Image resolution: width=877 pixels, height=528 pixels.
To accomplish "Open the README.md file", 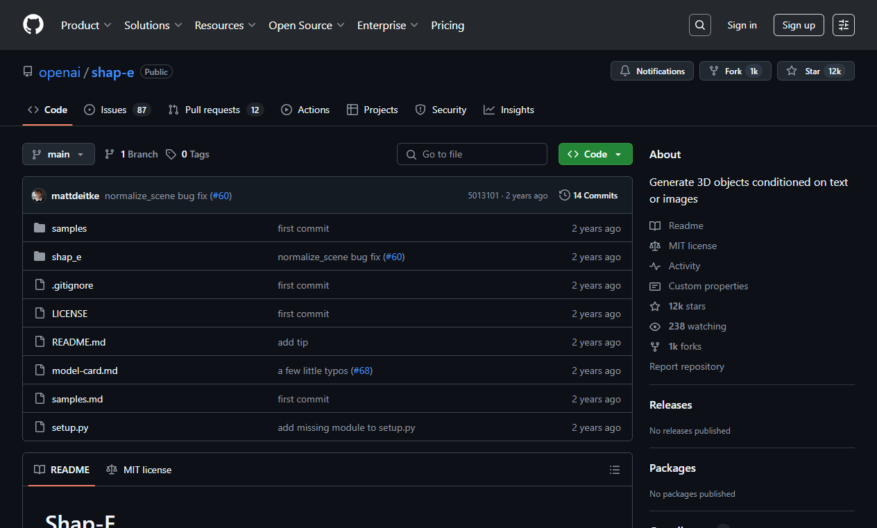I will [x=79, y=342].
